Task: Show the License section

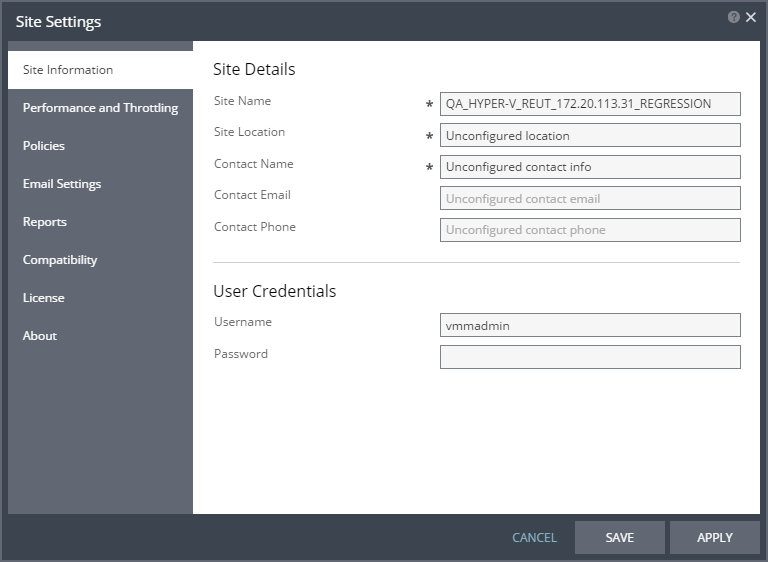Action: 100,297
